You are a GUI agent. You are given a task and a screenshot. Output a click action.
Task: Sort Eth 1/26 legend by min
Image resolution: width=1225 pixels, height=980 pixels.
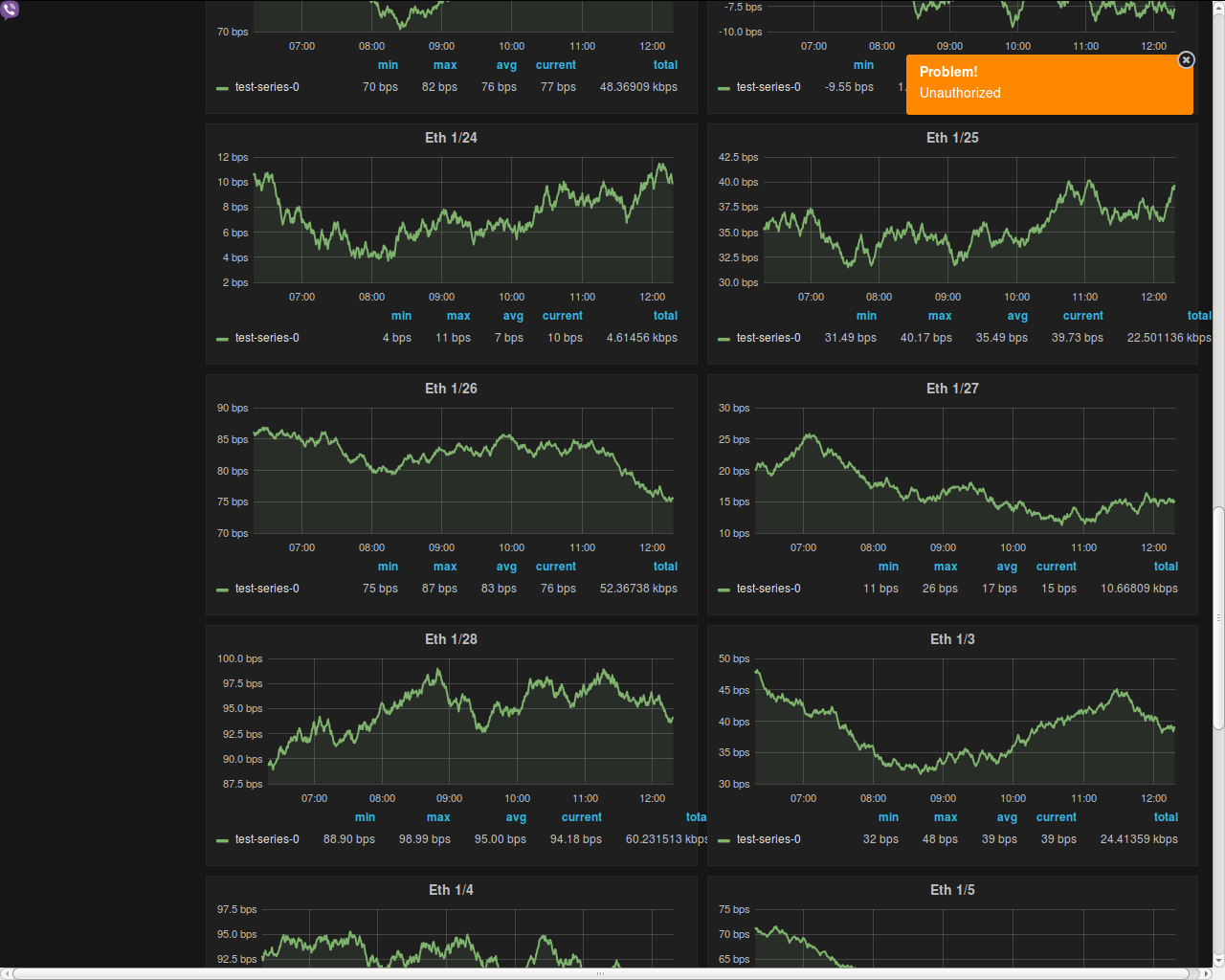pyautogui.click(x=388, y=567)
